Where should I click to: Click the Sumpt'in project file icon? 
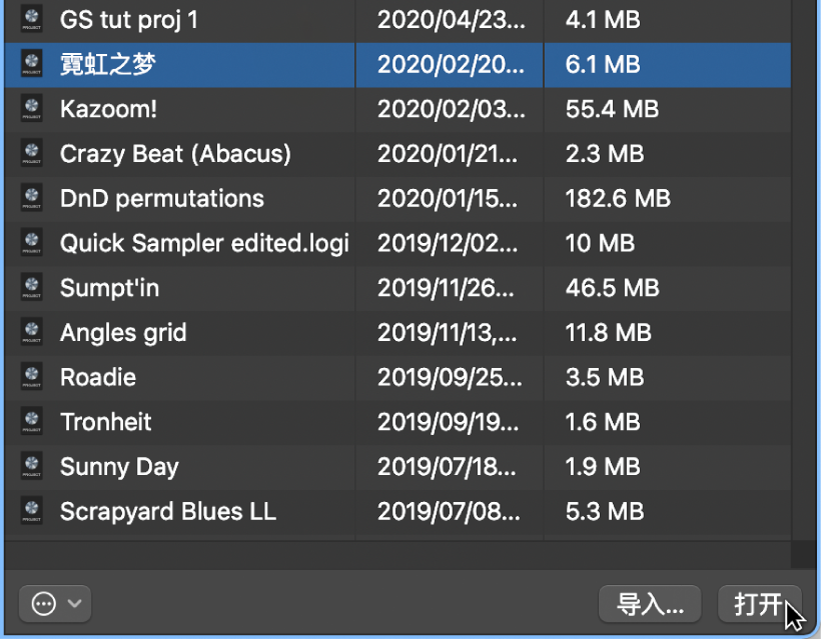[x=31, y=288]
